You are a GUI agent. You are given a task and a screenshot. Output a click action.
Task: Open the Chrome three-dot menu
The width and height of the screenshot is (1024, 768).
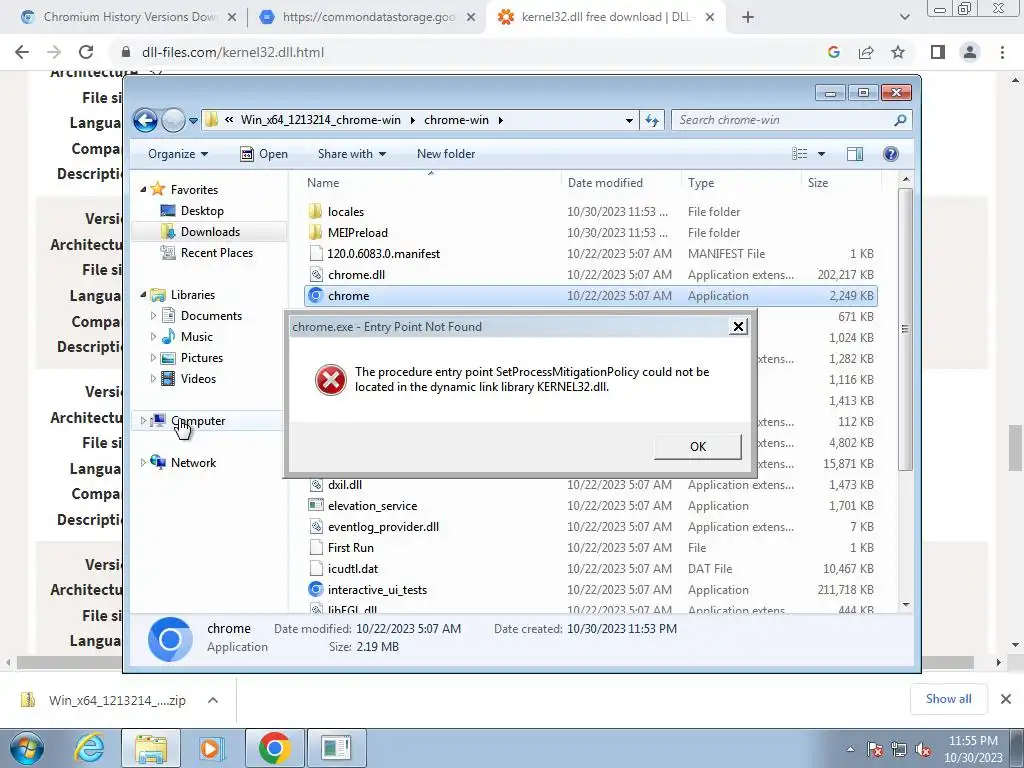point(1002,52)
